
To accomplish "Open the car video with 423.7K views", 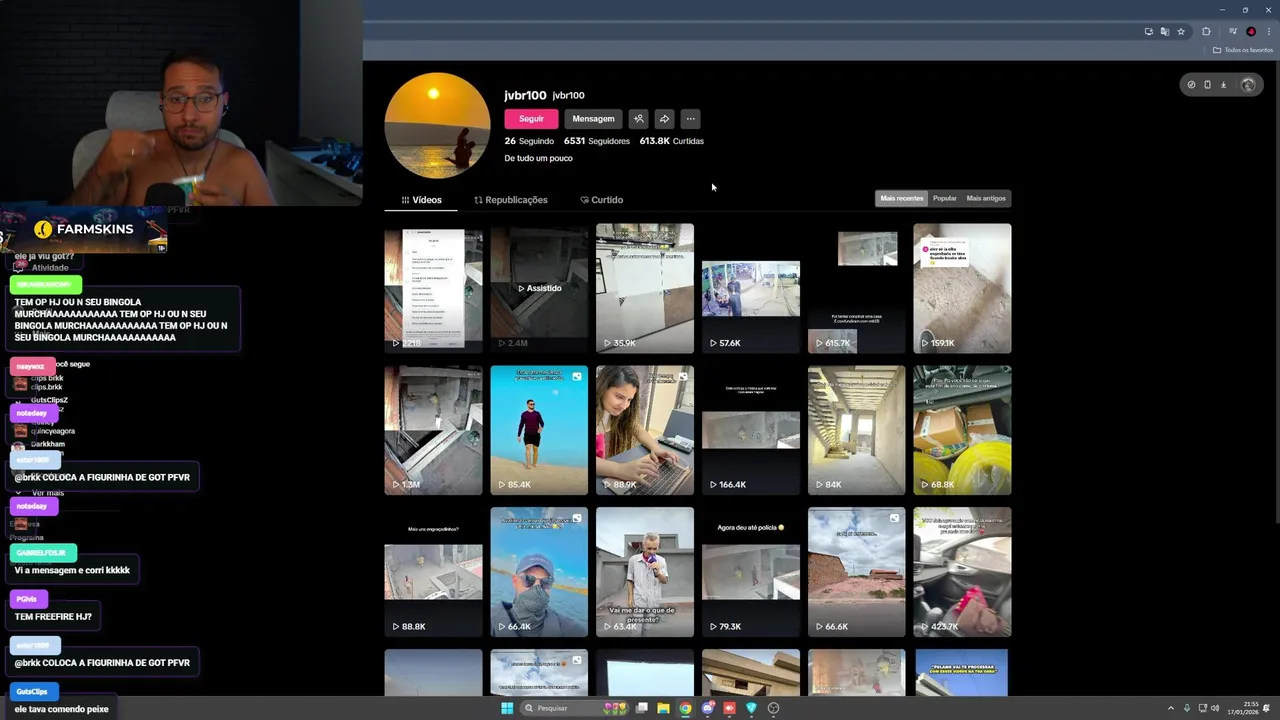I will tap(962, 572).
